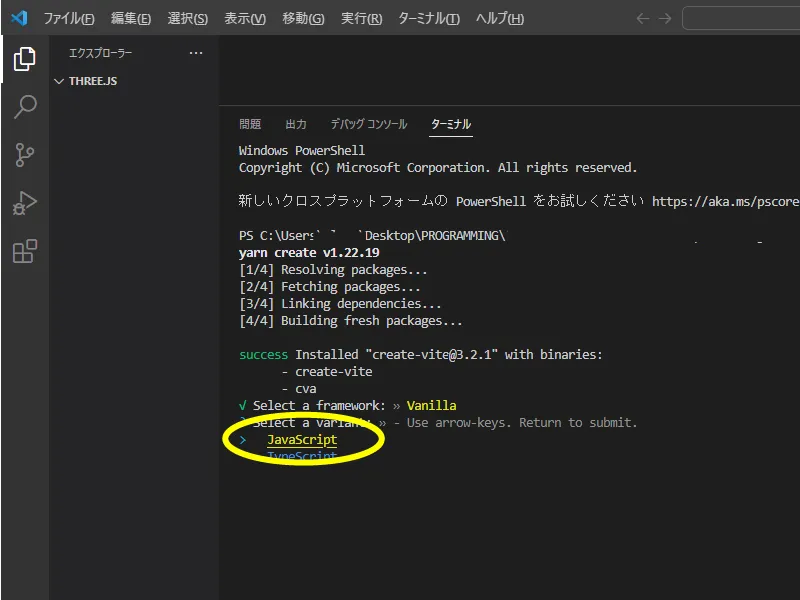The image size is (800, 600).
Task: Click the '- create-vite' binary line
Action: pyautogui.click(x=327, y=371)
